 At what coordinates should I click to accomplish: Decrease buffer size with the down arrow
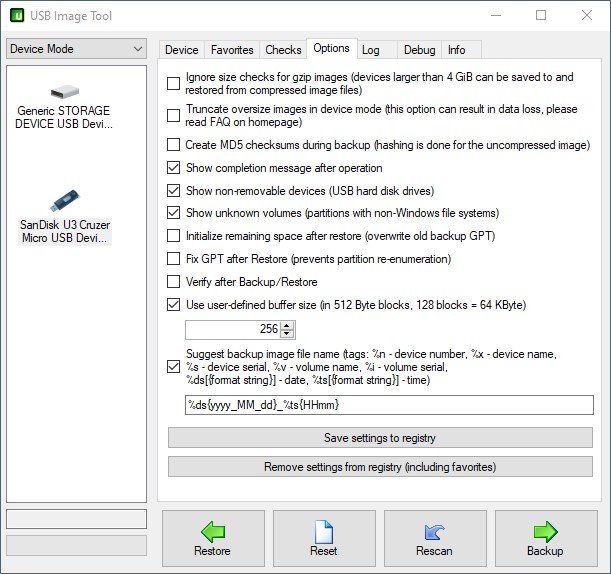[x=287, y=334]
